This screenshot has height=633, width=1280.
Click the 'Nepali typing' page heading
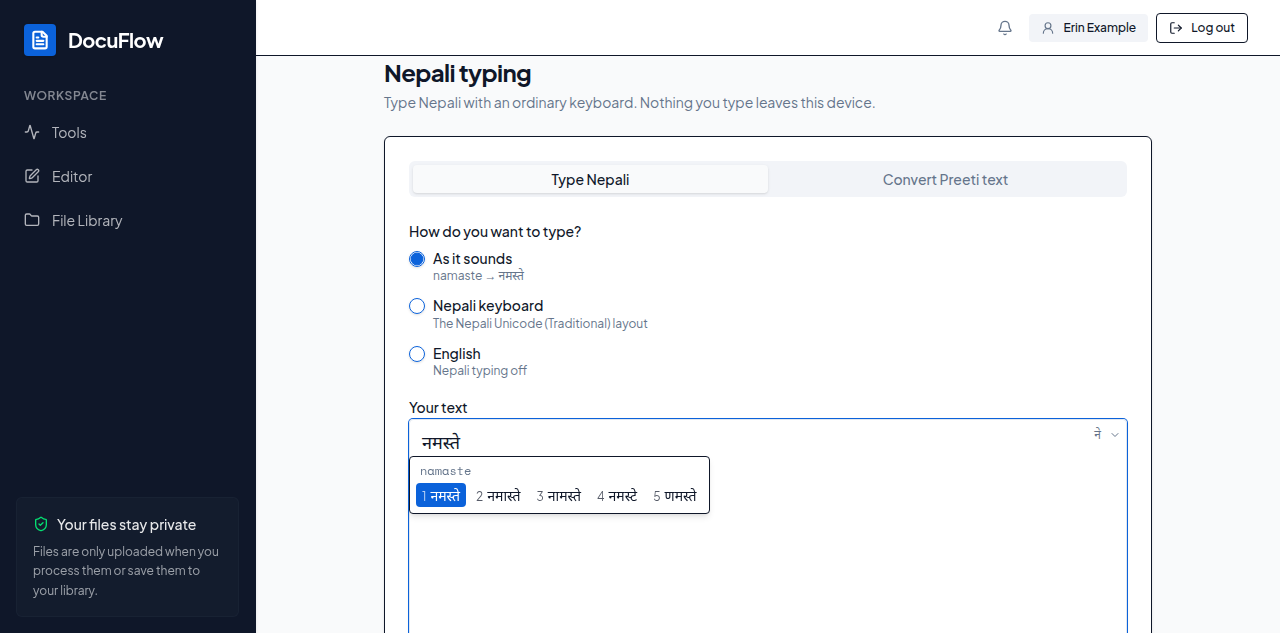457,74
